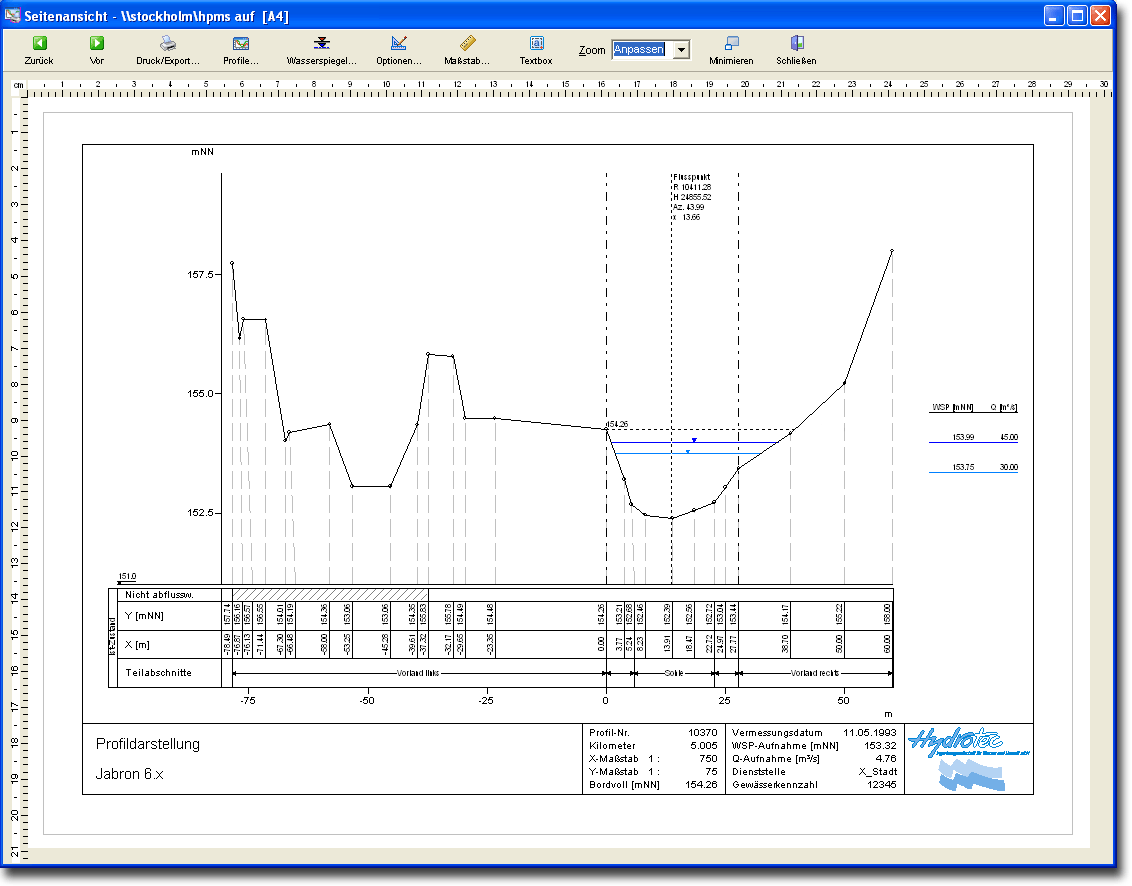
Task: Click the WSP [mNN] legend header
Action: pos(952,408)
